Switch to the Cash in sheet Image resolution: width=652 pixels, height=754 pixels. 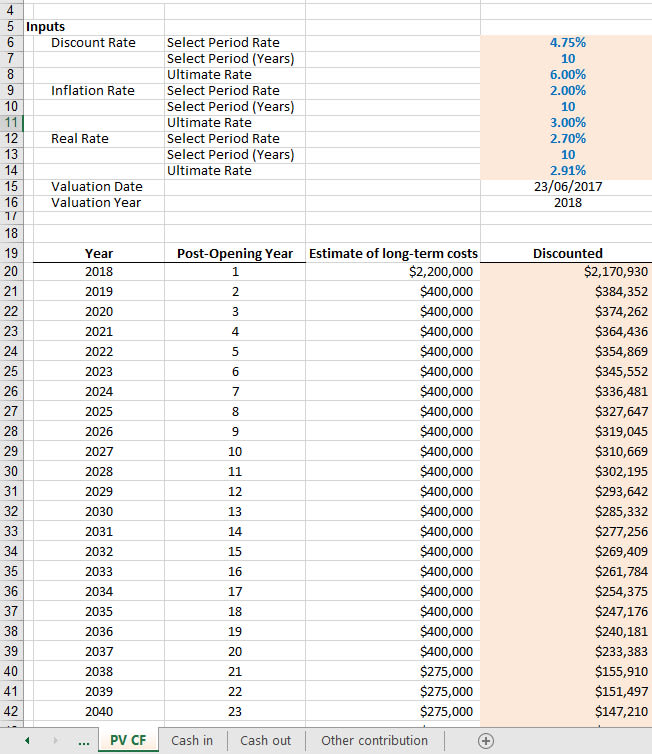[192, 741]
